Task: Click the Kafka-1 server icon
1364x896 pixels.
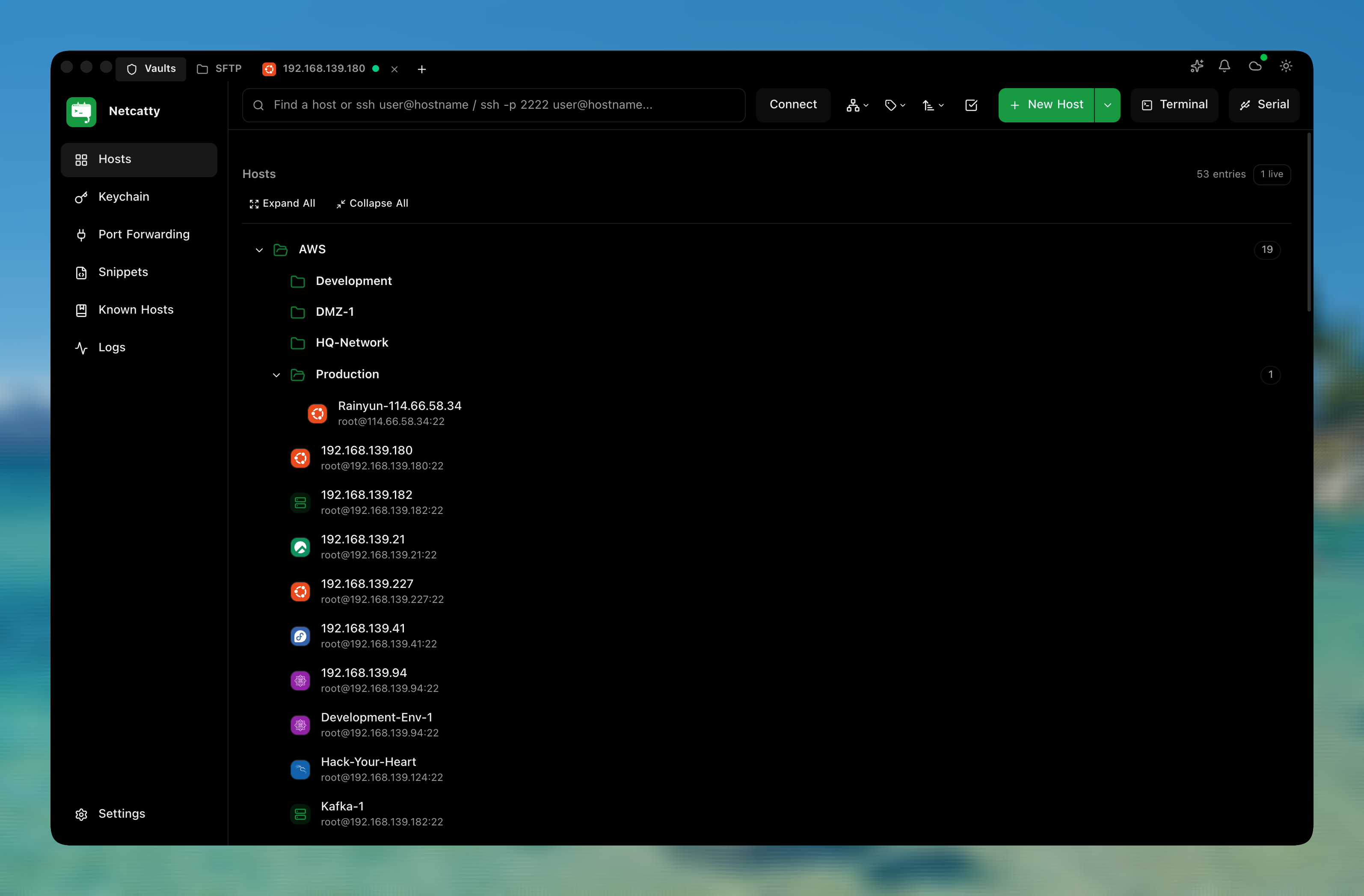Action: point(300,814)
